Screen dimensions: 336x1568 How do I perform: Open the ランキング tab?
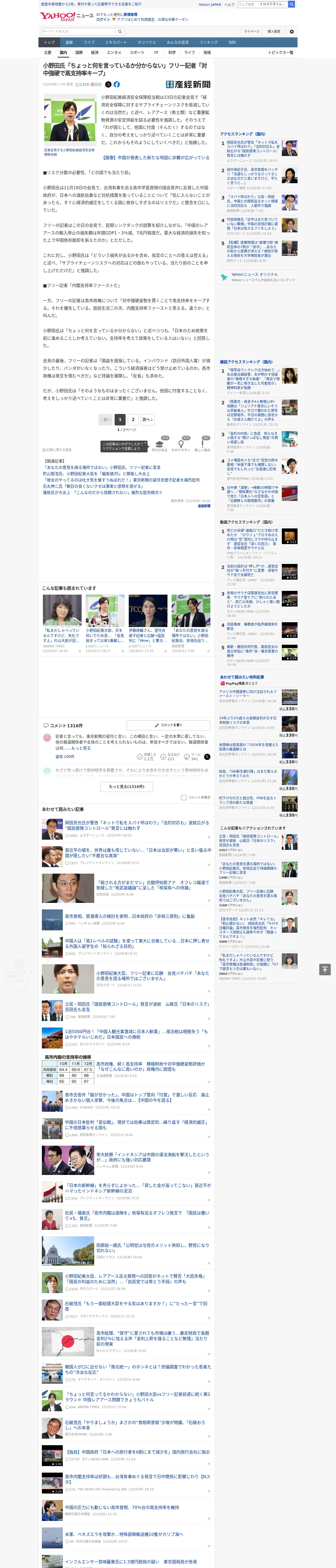pyautogui.click(x=209, y=42)
